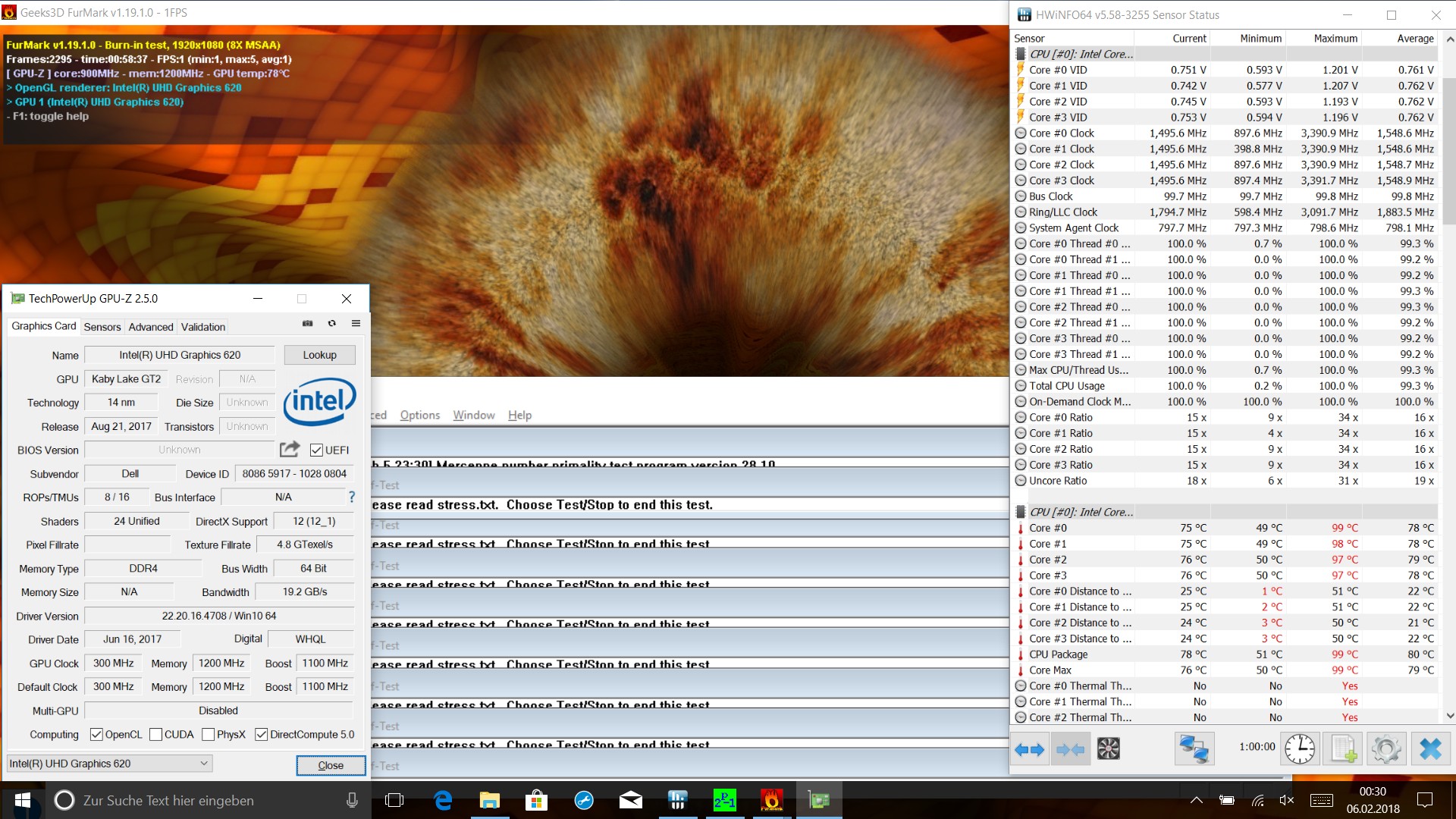The image size is (1456, 819).
Task: Click the Intel logo in GPU-Z
Action: point(319,401)
